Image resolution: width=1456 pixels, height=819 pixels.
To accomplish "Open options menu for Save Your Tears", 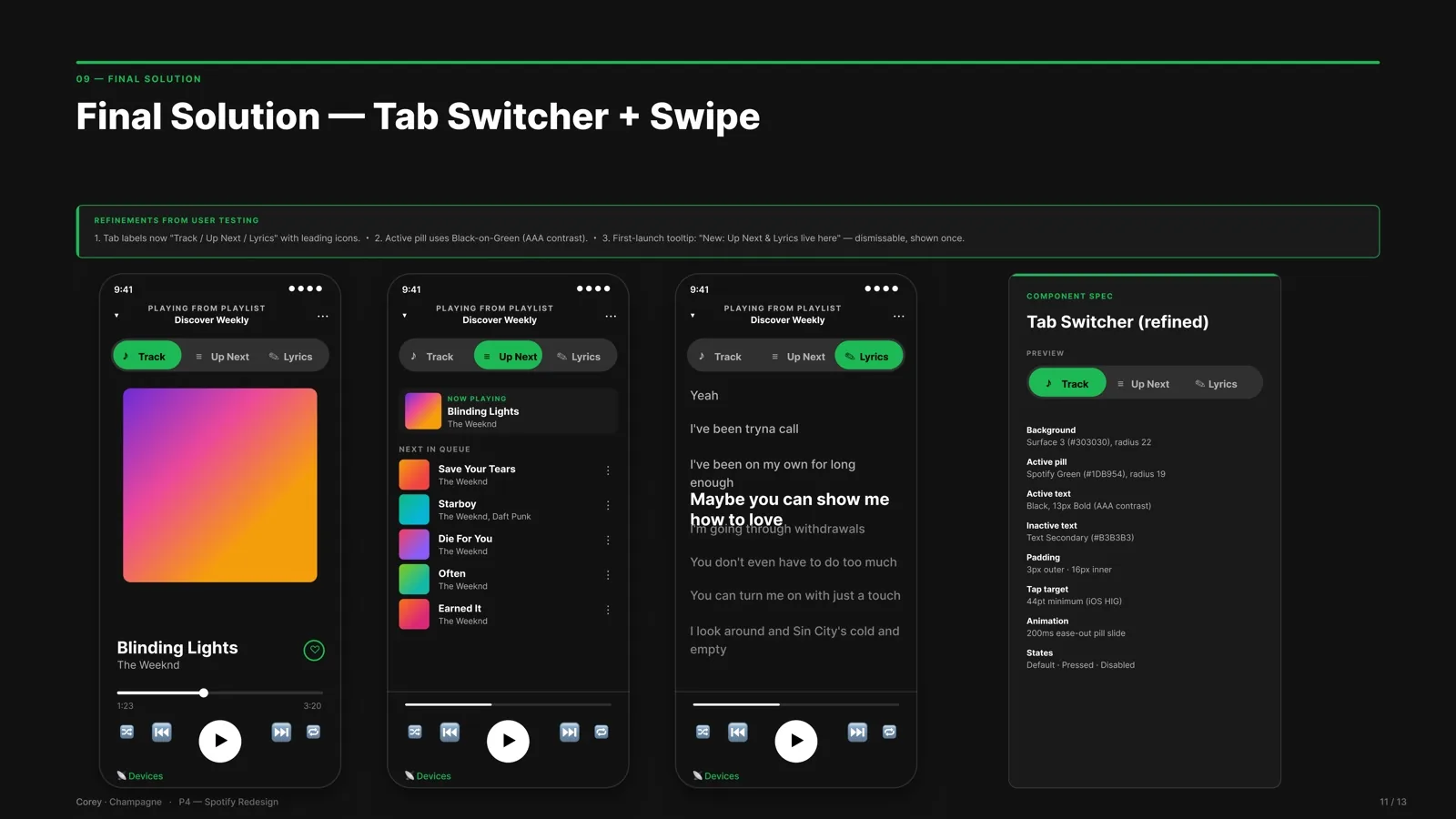I will 608,470.
